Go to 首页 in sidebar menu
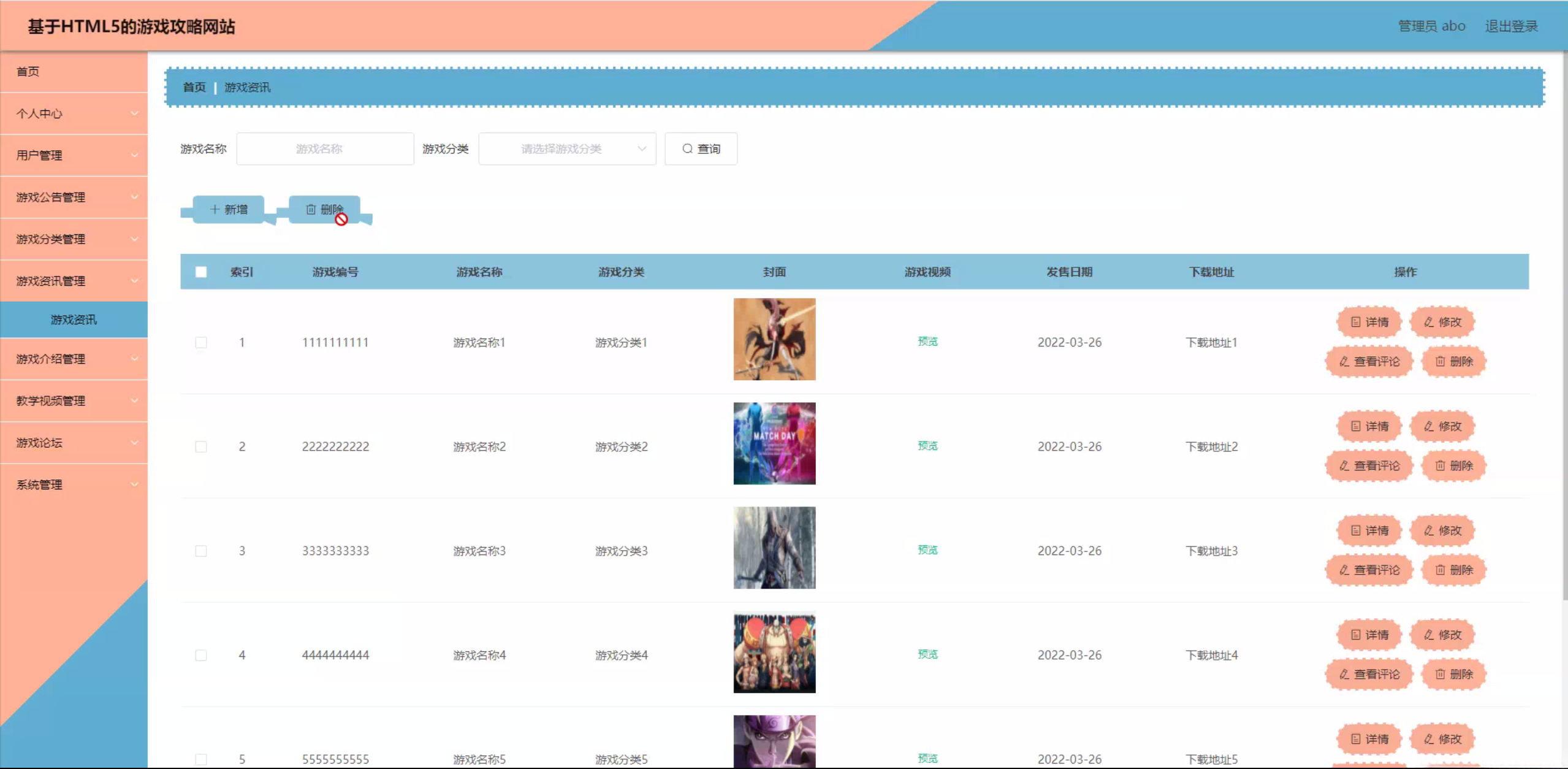 coord(28,72)
